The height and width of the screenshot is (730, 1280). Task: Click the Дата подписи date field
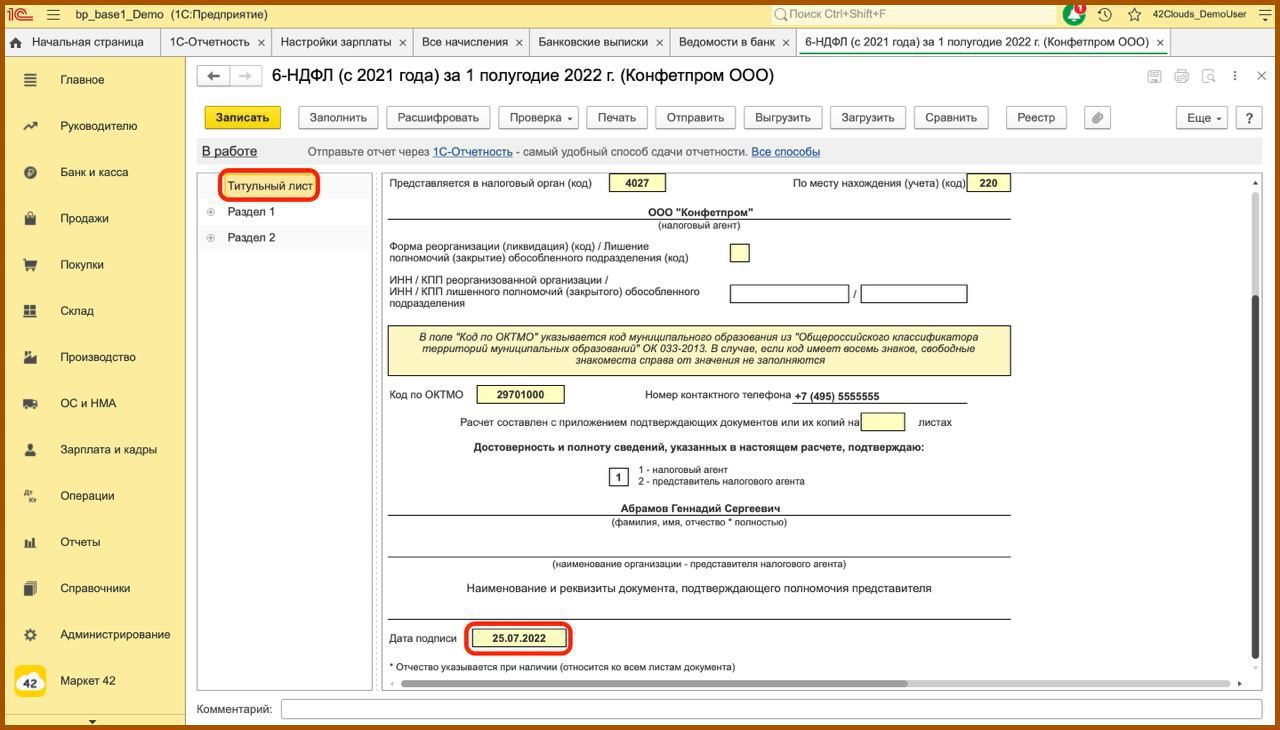519,638
